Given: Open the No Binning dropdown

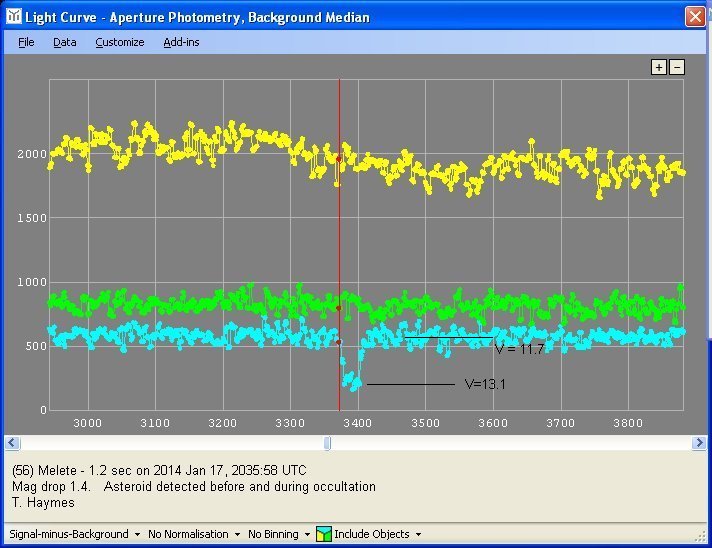Looking at the screenshot, I should (x=279, y=534).
